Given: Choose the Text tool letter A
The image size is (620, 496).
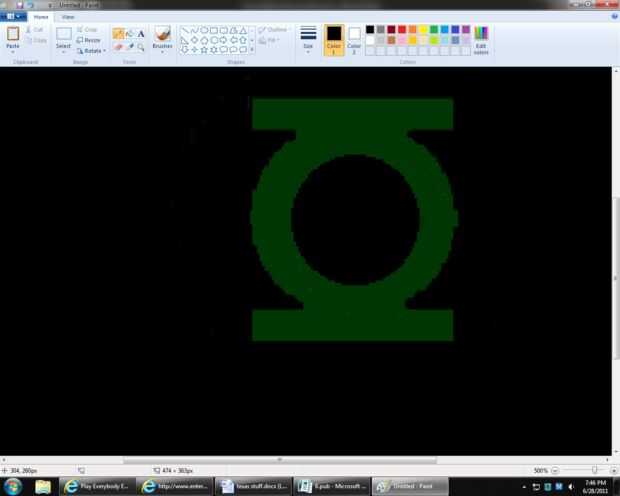Looking at the screenshot, I should pos(141,34).
